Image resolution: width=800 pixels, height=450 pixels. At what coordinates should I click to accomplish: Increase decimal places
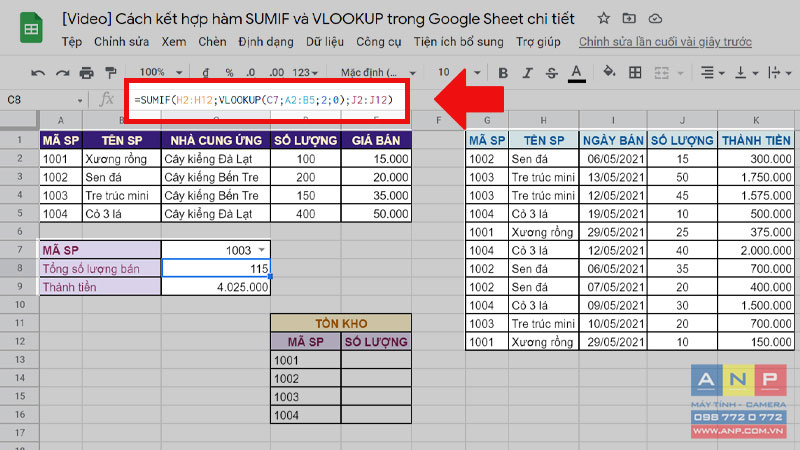tap(276, 72)
